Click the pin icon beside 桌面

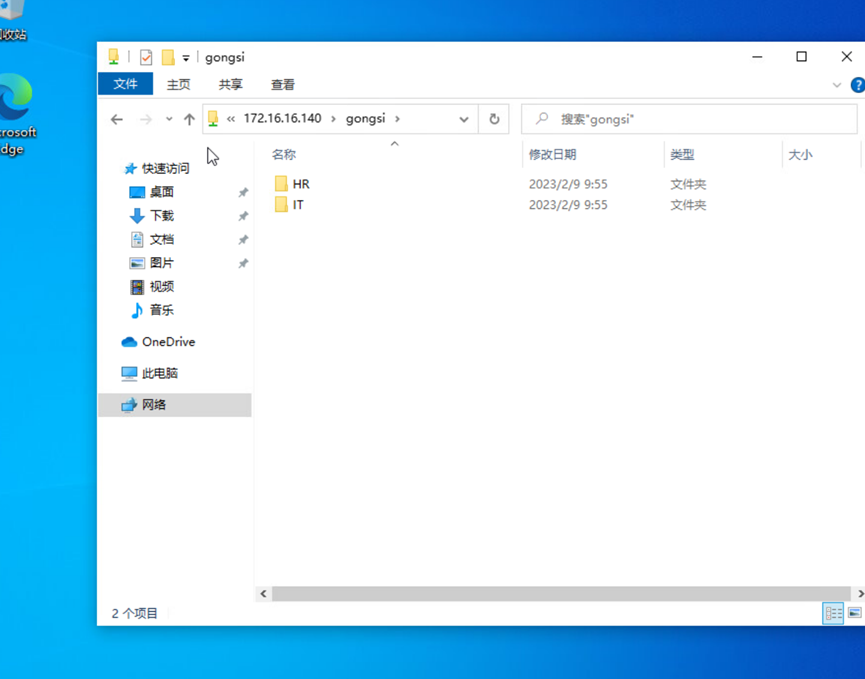coord(243,193)
